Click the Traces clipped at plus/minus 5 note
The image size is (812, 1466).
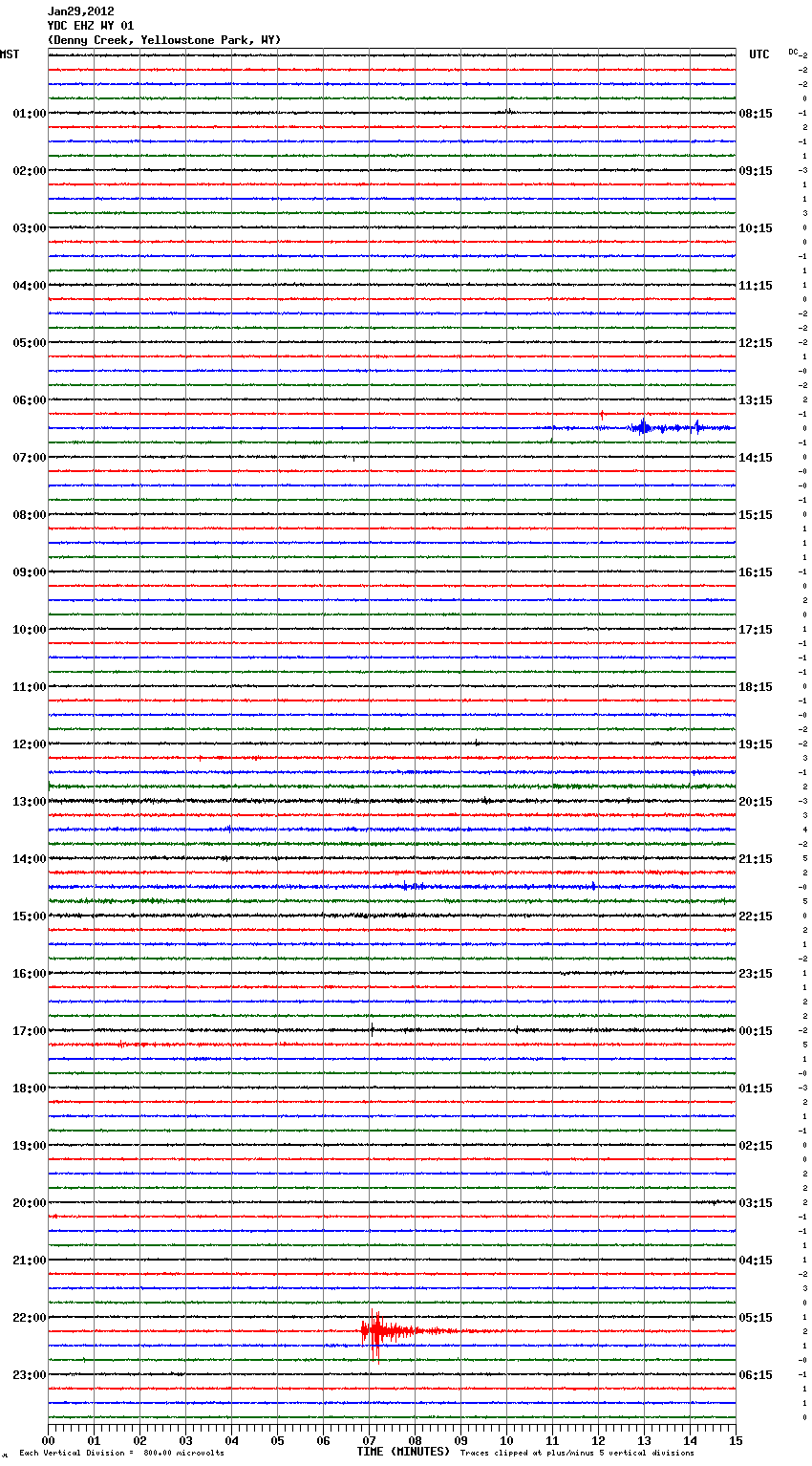[x=577, y=1454]
